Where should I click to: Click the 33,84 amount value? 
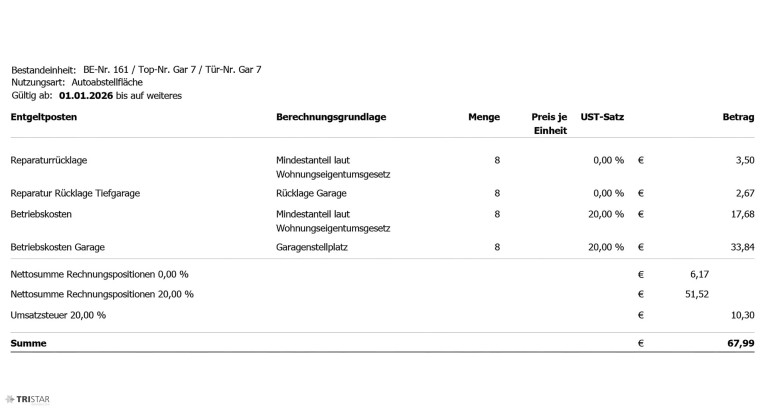point(743,246)
